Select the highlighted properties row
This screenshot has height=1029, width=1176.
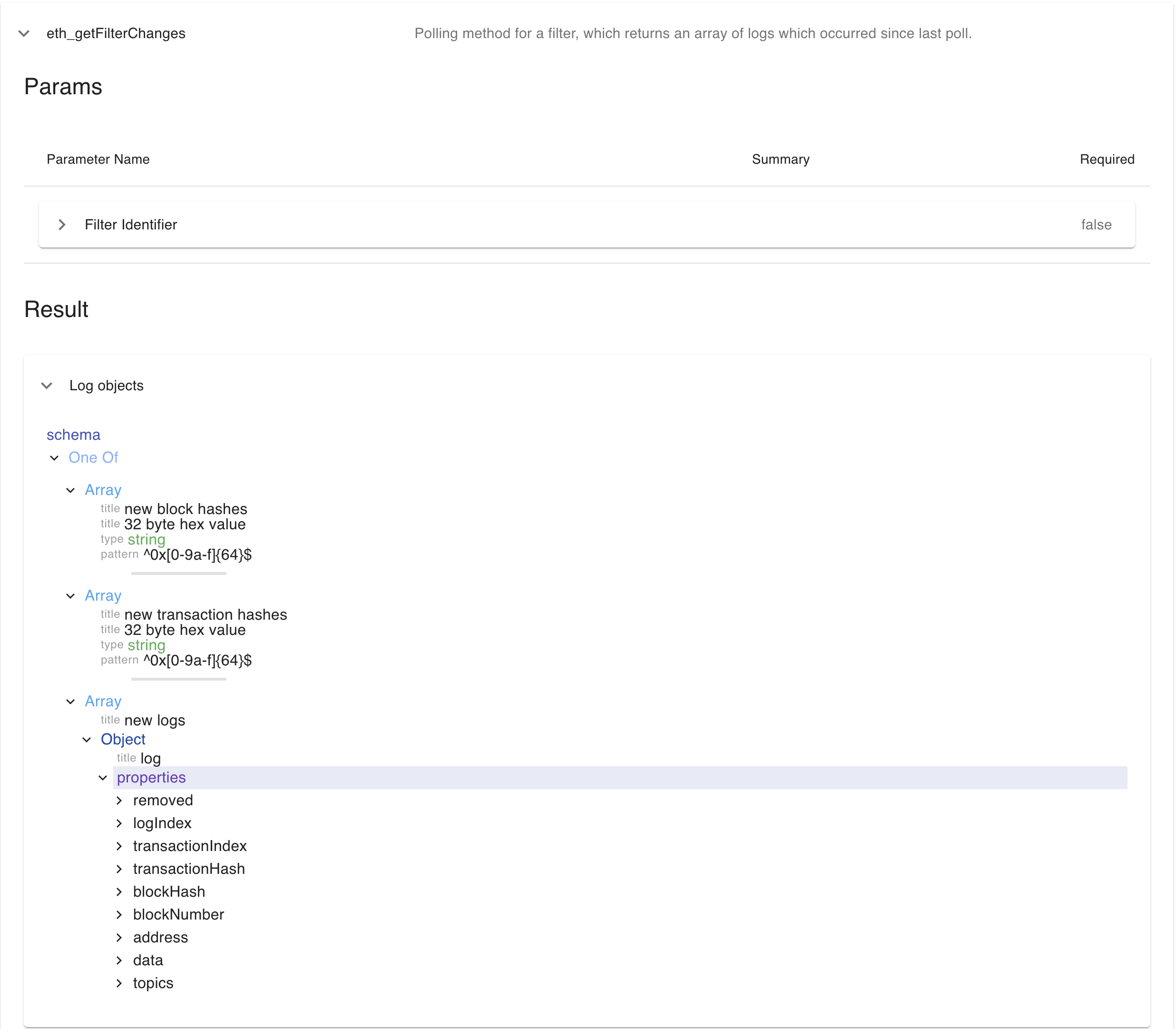point(152,778)
